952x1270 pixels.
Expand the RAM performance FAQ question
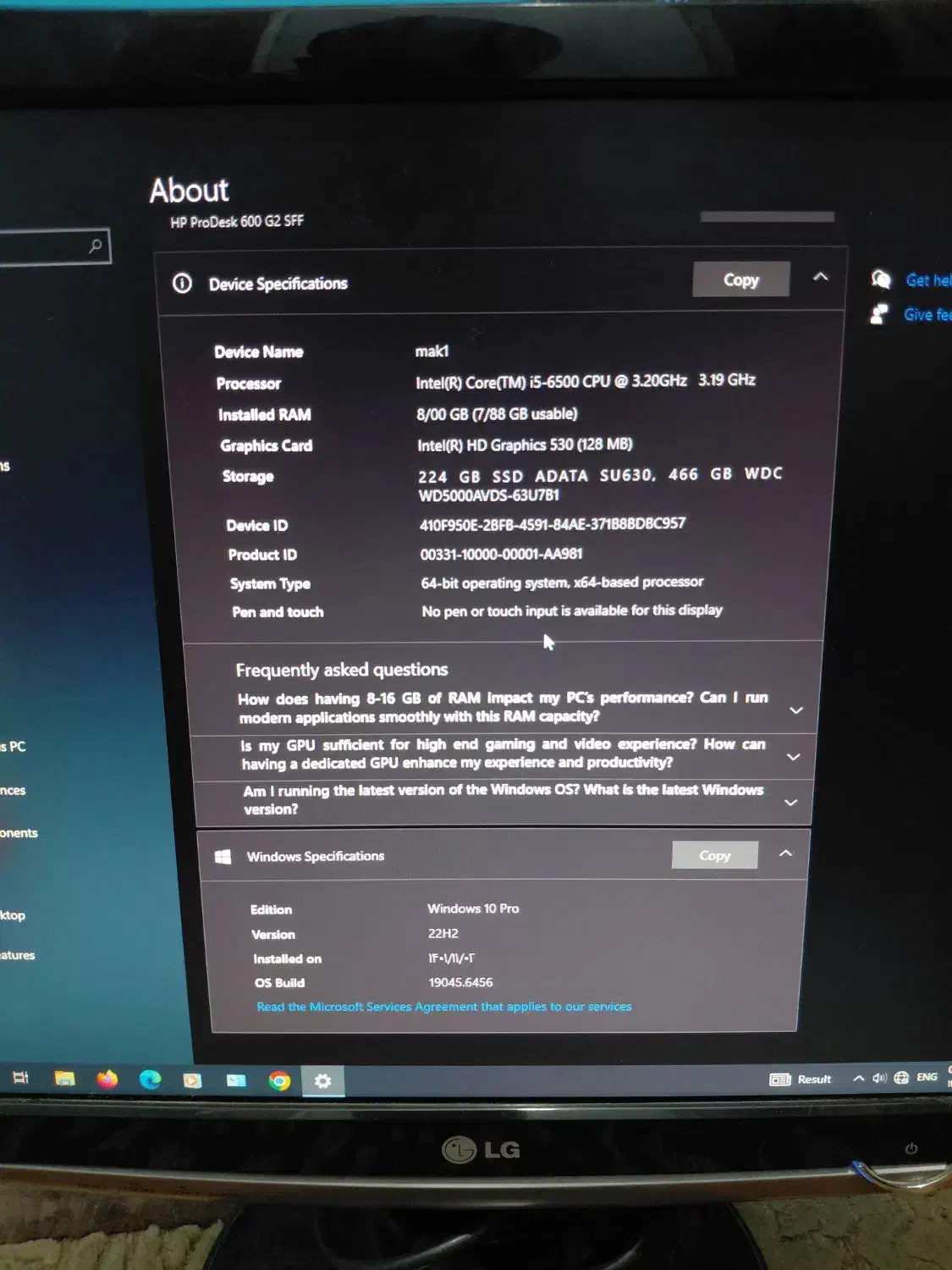tap(795, 710)
